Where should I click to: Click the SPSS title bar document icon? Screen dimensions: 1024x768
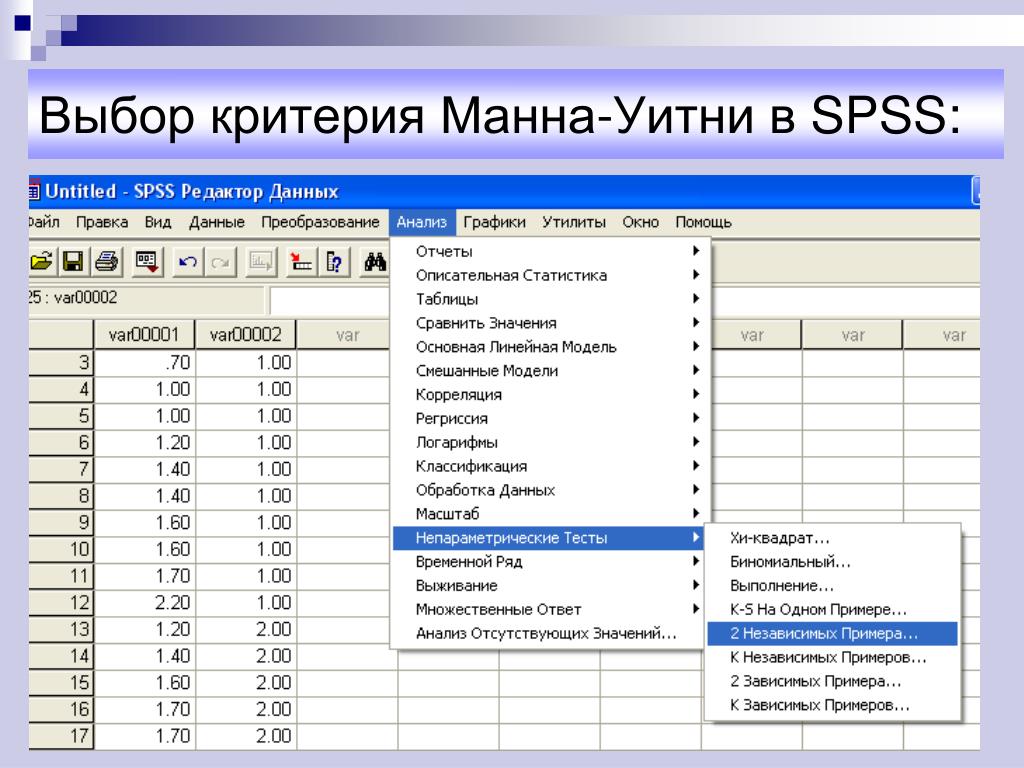pos(34,191)
